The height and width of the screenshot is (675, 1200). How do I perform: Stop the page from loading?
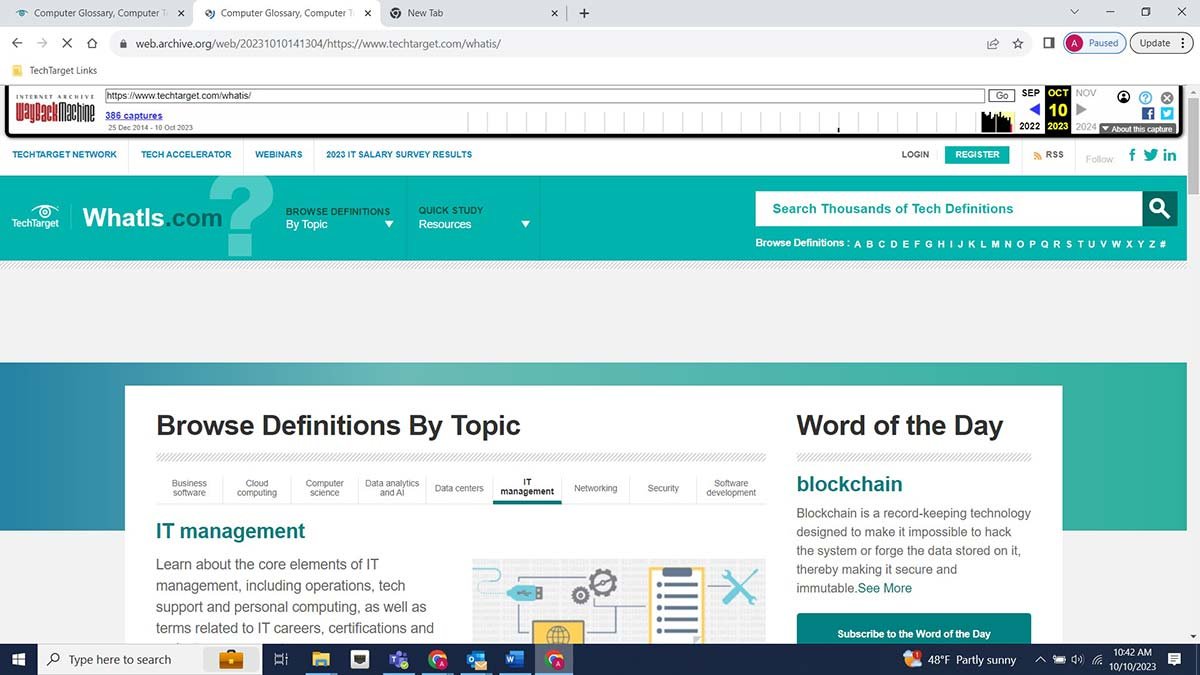pos(67,43)
